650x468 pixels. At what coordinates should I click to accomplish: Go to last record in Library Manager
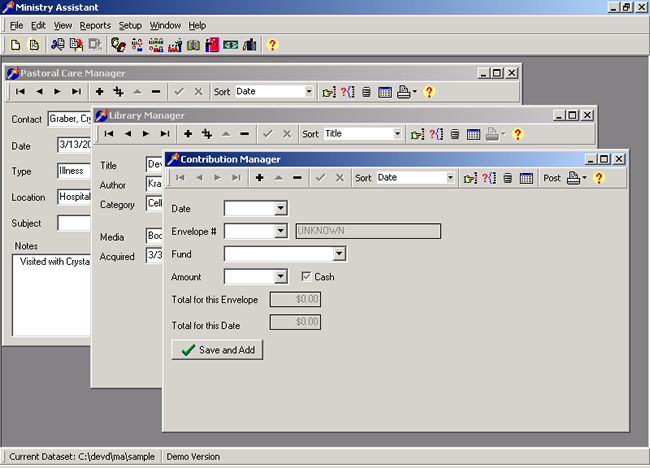coord(165,133)
